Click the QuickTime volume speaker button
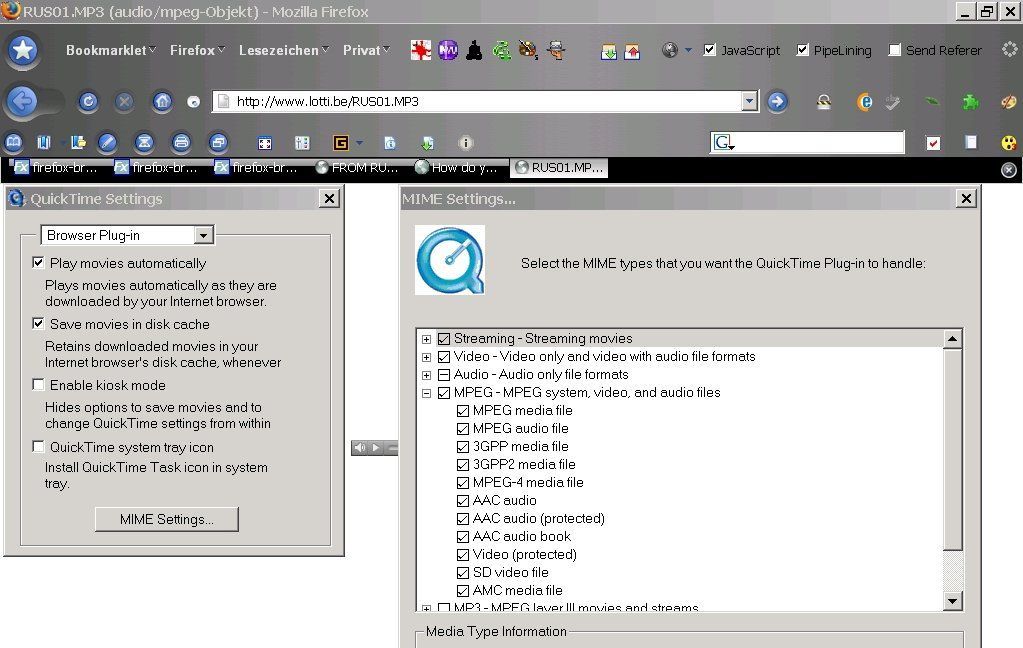 (359, 448)
